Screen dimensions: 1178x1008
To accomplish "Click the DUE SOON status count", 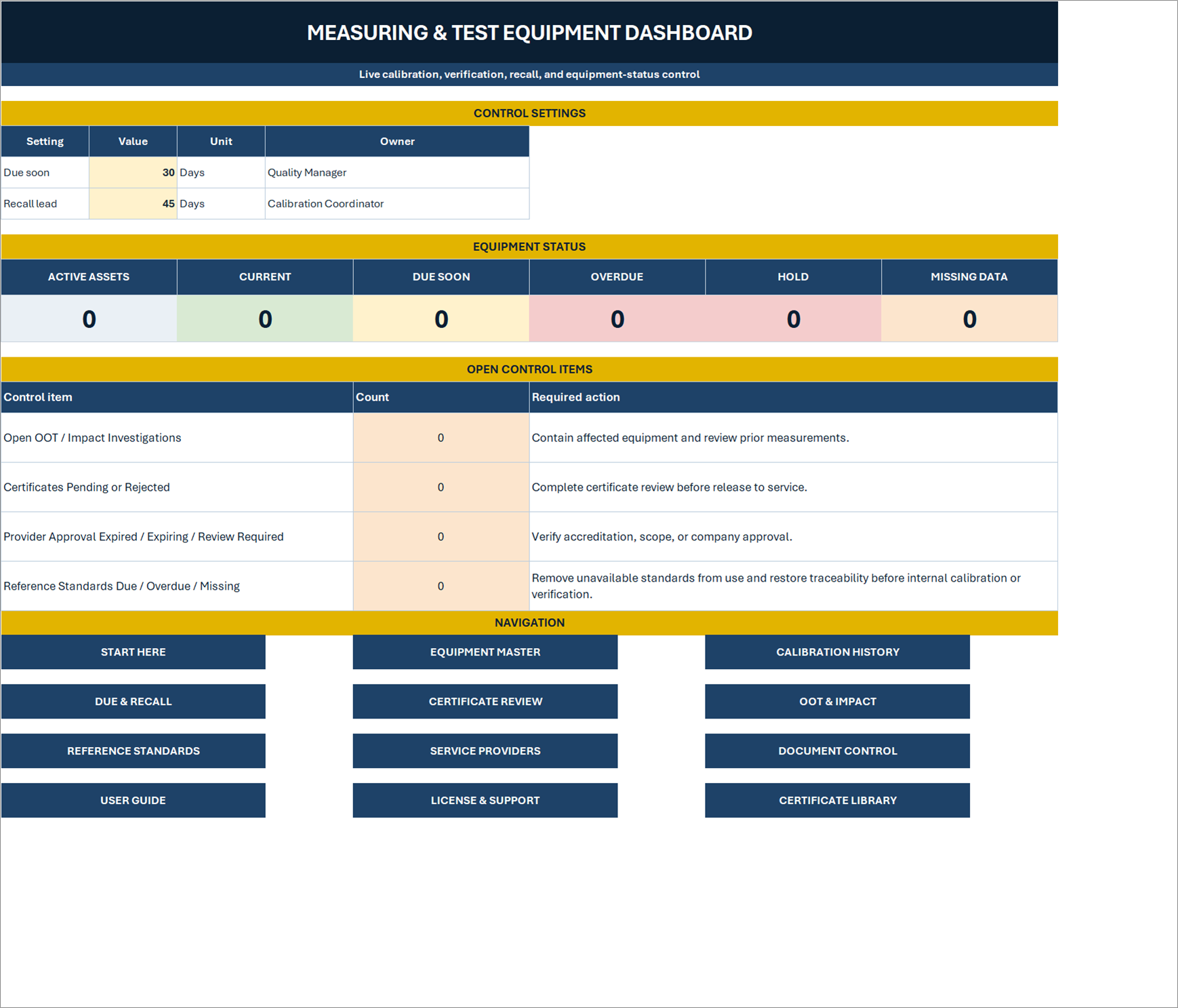I will pos(441,319).
